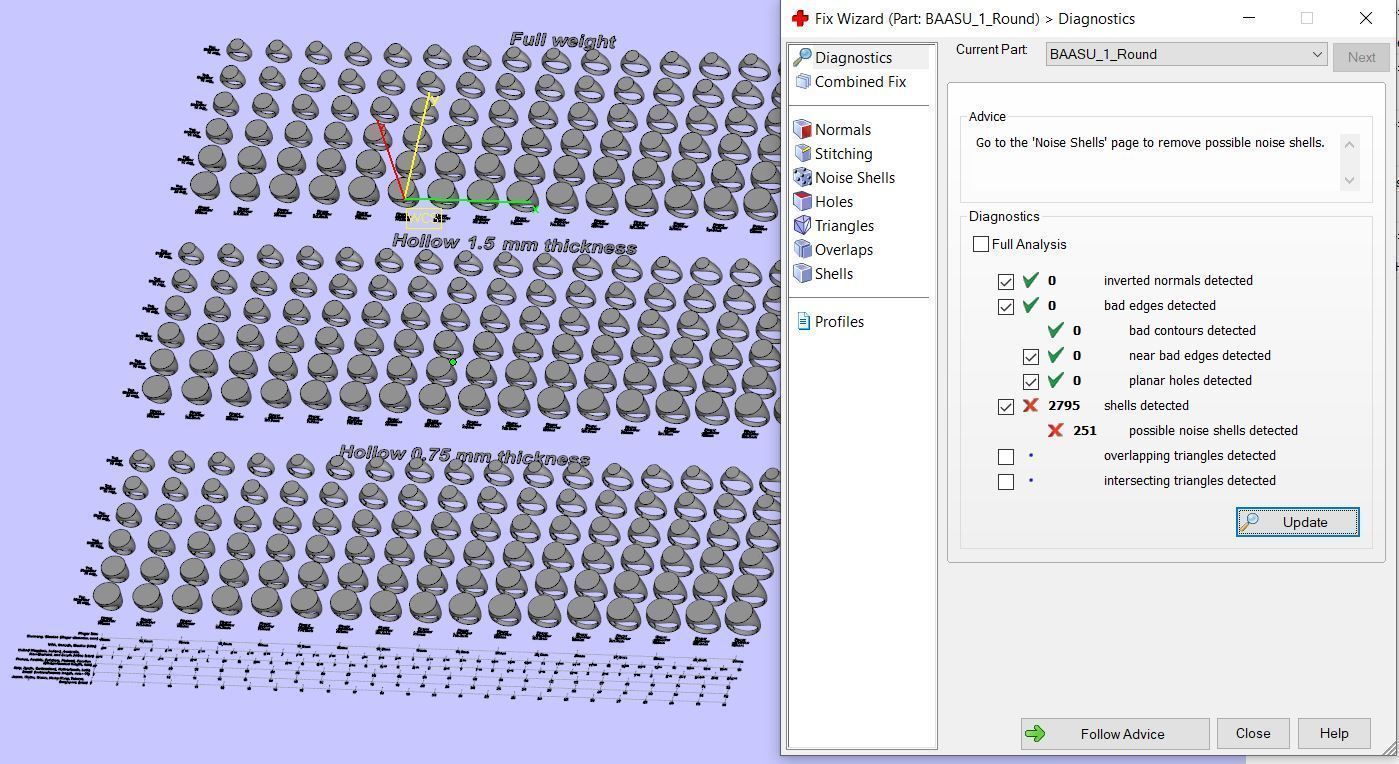Open the Noise Shells page
The image size is (1399, 764).
(x=855, y=178)
